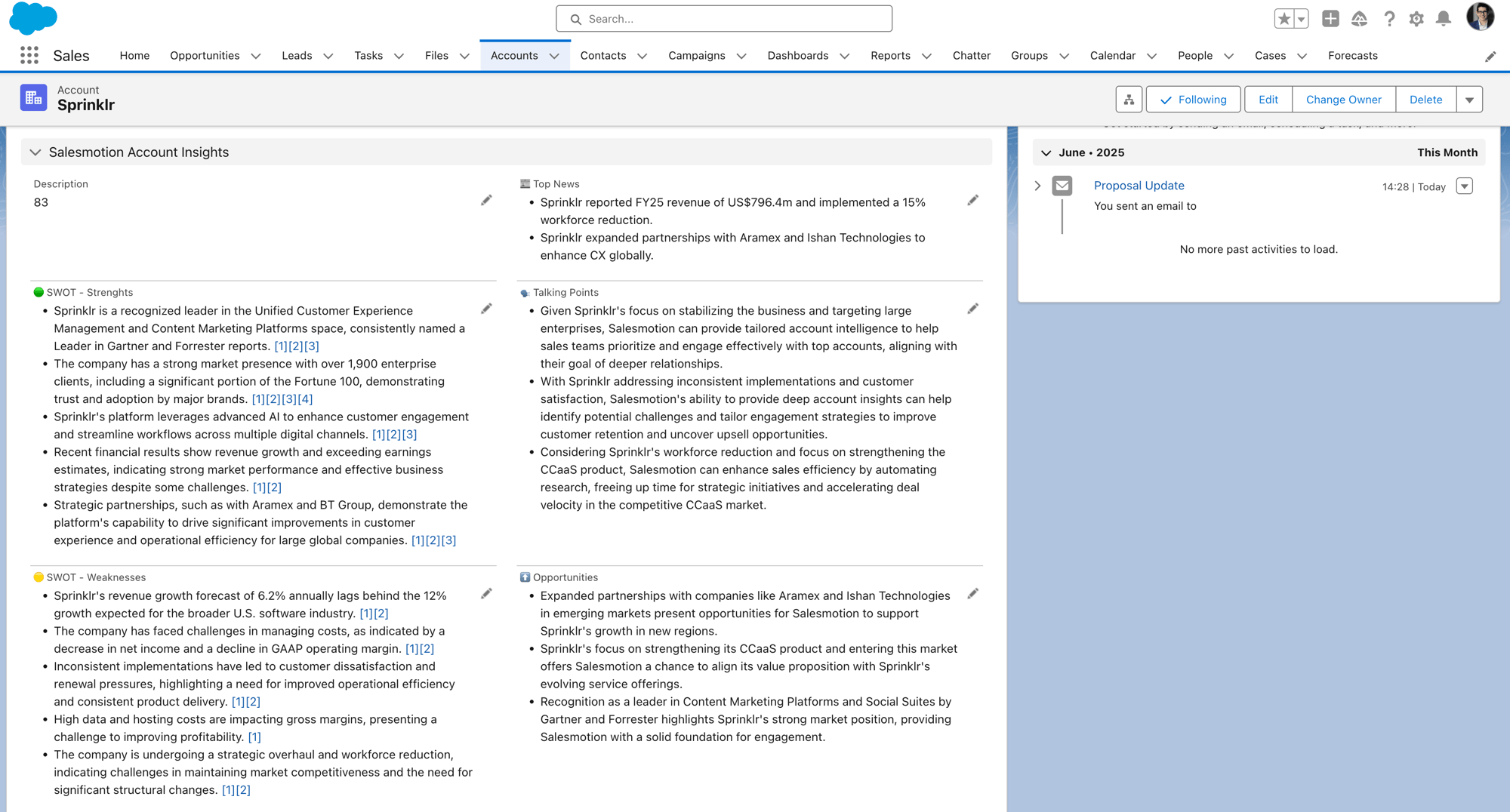Open the user profile avatar

1480,17
